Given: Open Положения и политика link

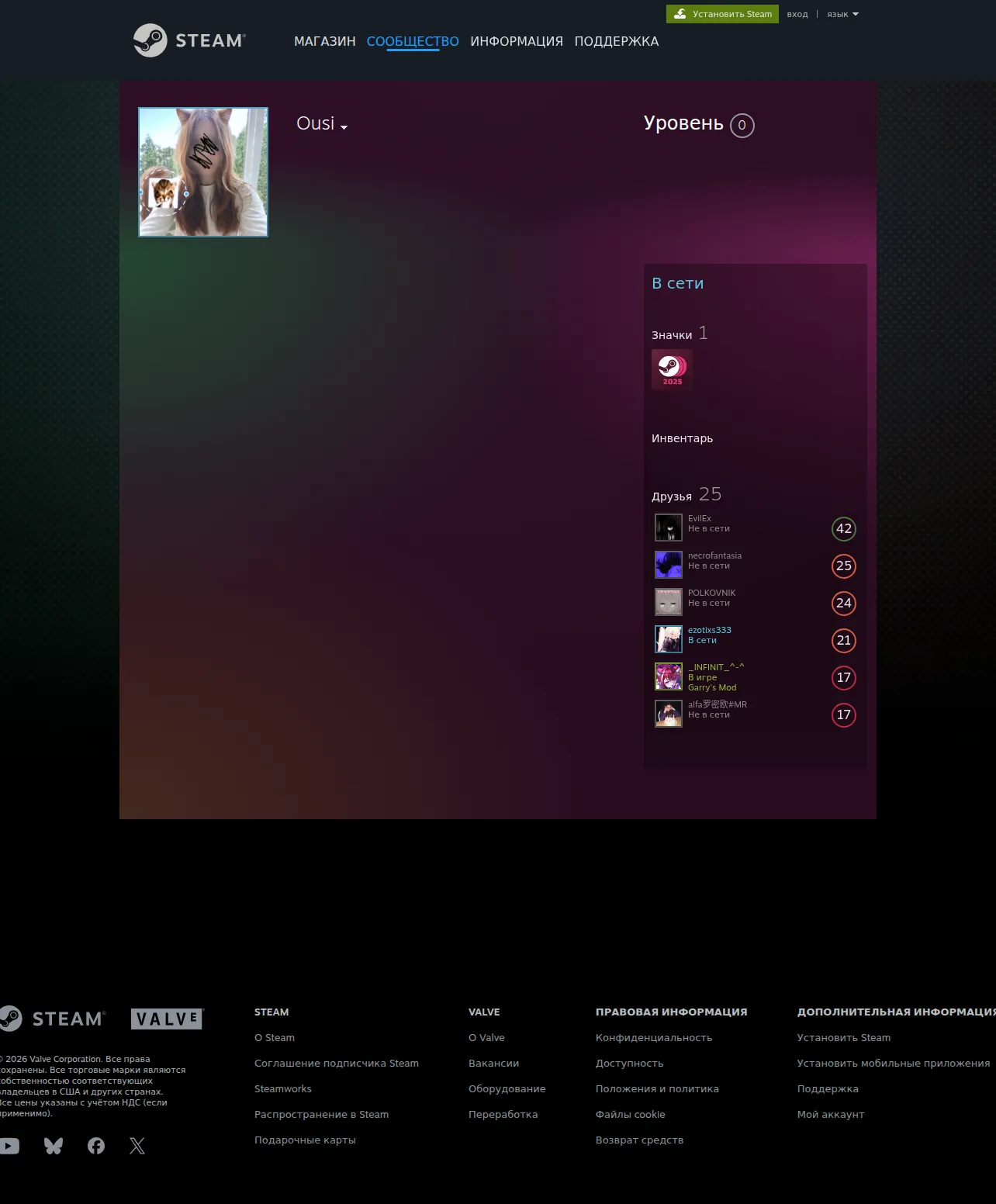Looking at the screenshot, I should click(657, 1088).
